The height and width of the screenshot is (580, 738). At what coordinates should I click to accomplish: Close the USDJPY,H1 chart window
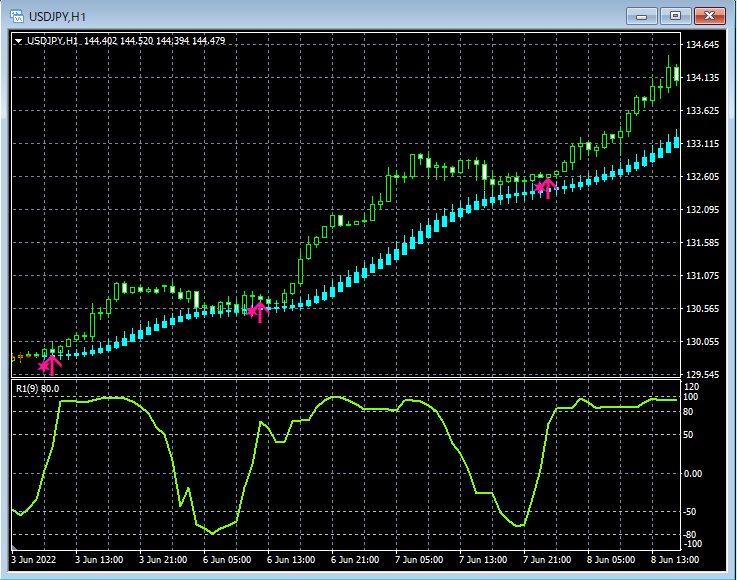click(709, 16)
